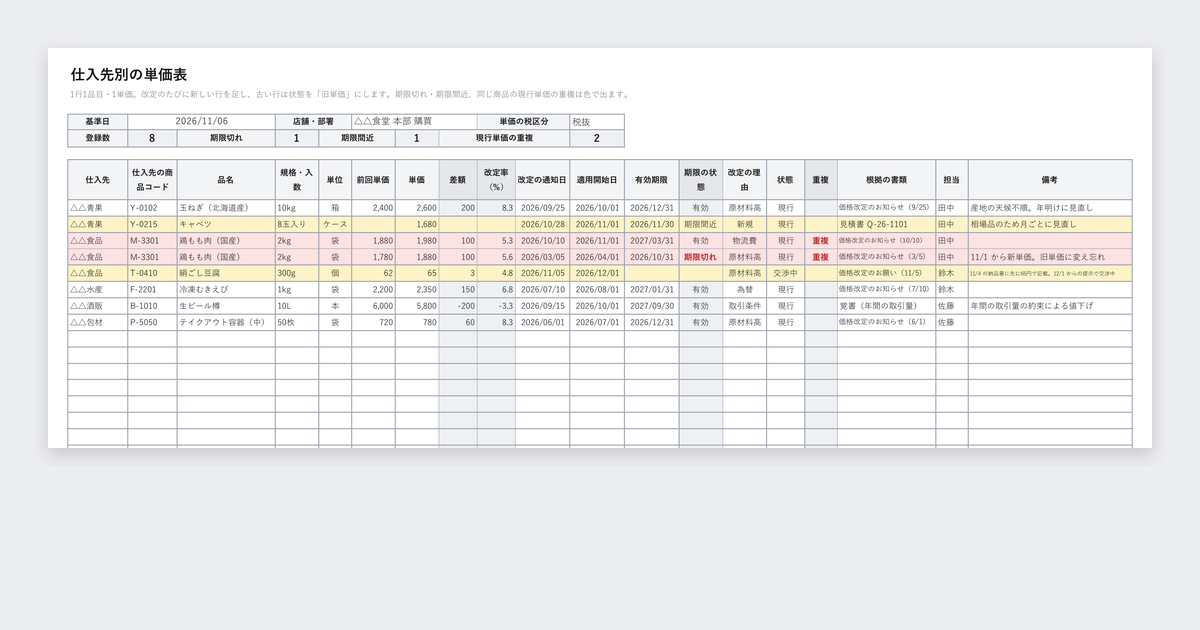
Task: Click the 5,800 unit price cell
Action: pyautogui.click(x=416, y=306)
